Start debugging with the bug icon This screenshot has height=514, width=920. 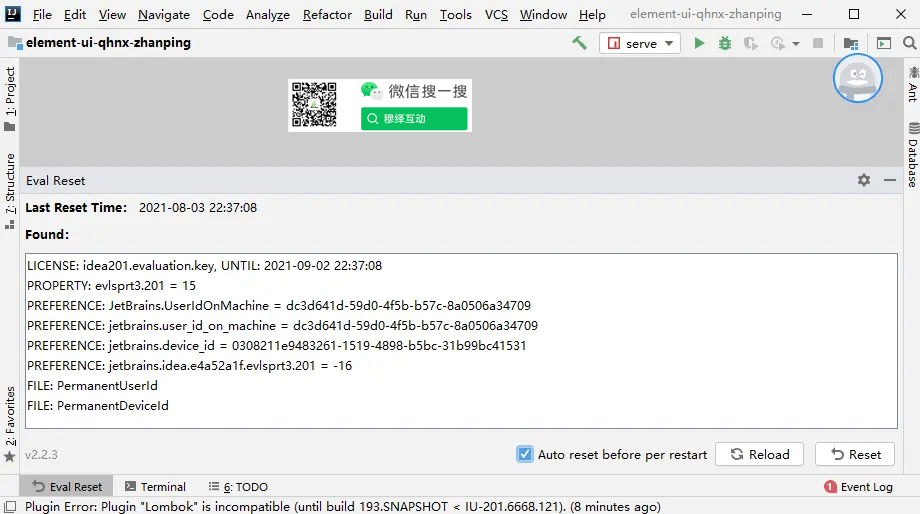tap(725, 43)
